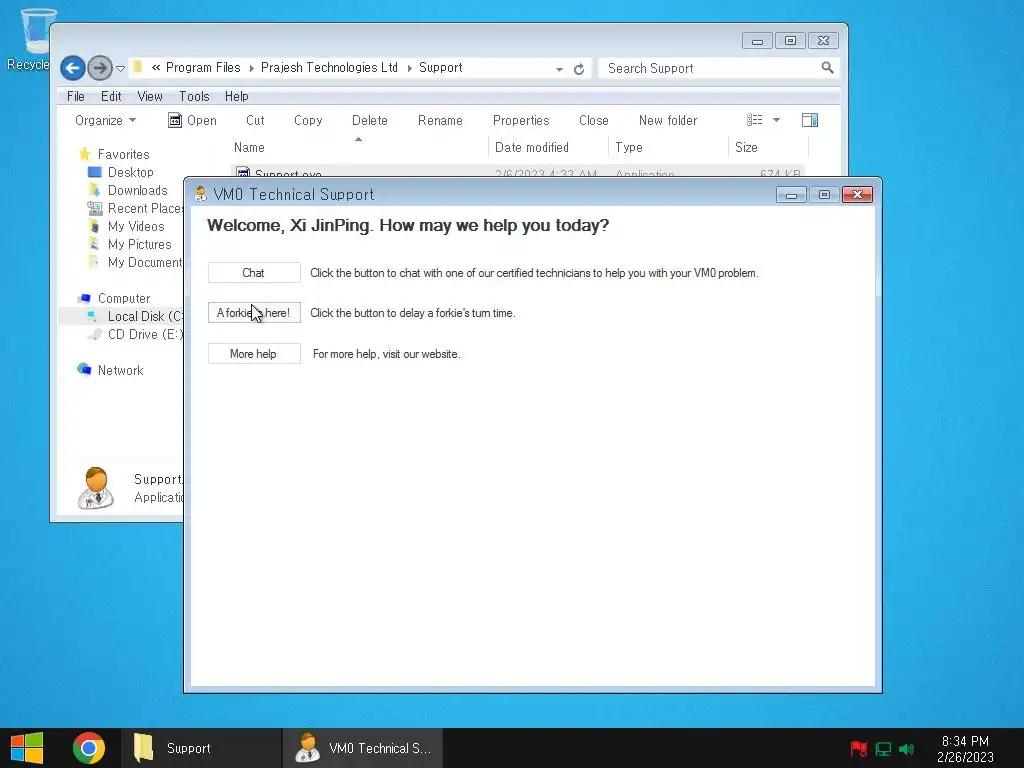This screenshot has width=1024, height=768.
Task: Open My Videos in navigation pane
Action: coord(126,226)
